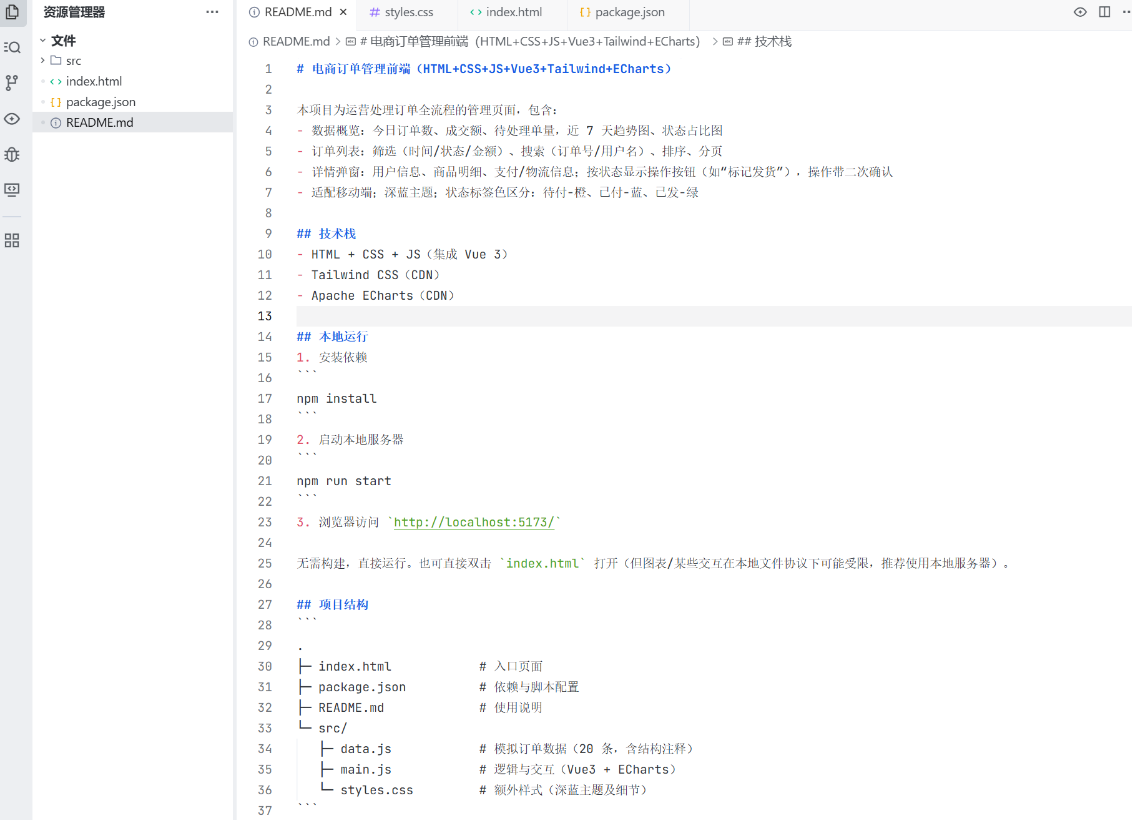Open the remote monitor icon in sidebar
Viewport: 1132px width, 820px height.
(12, 189)
